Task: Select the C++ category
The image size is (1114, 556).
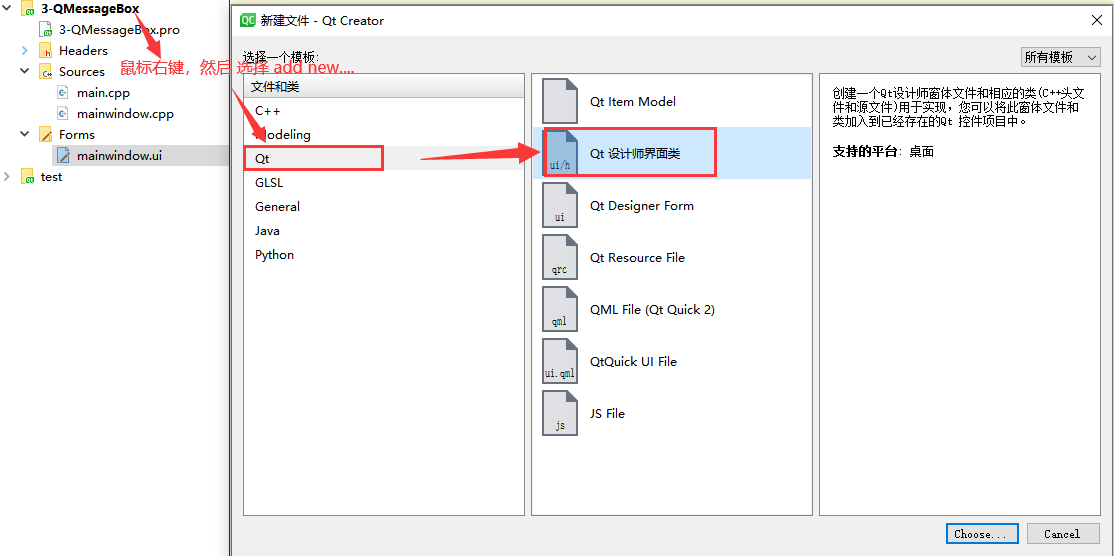Action: (384, 111)
